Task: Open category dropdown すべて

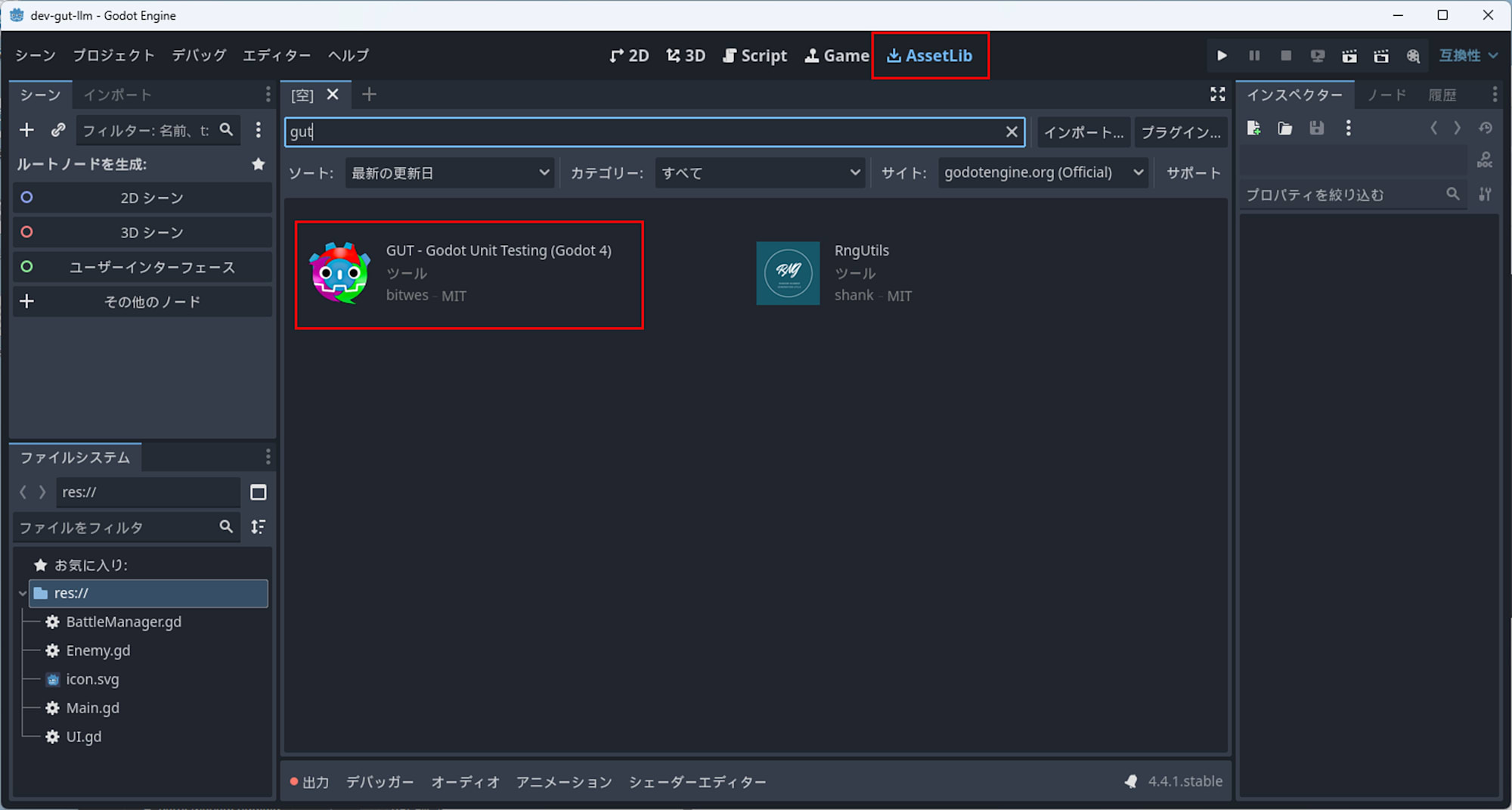Action: [x=760, y=172]
